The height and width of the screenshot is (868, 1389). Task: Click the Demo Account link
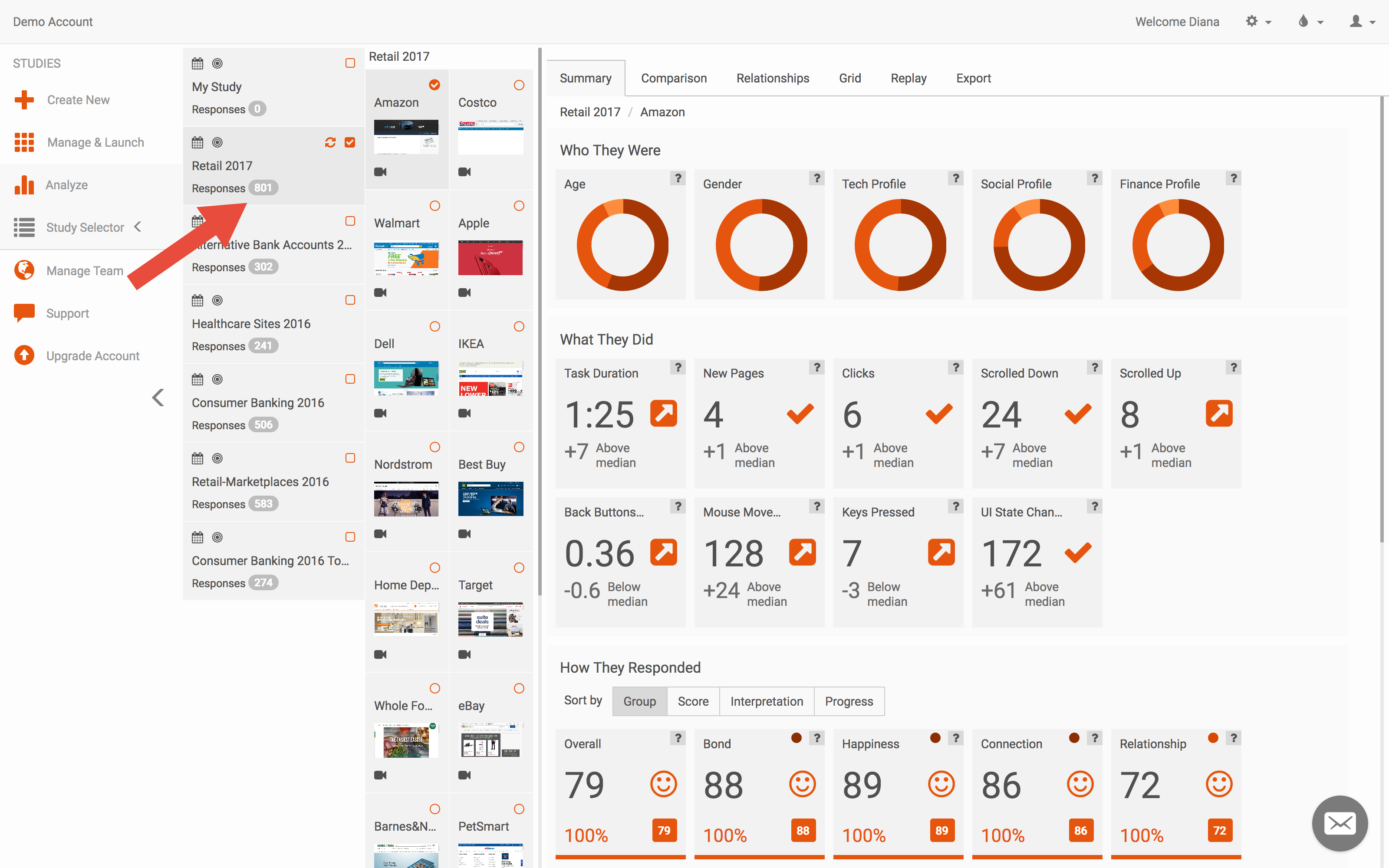pyautogui.click(x=53, y=22)
